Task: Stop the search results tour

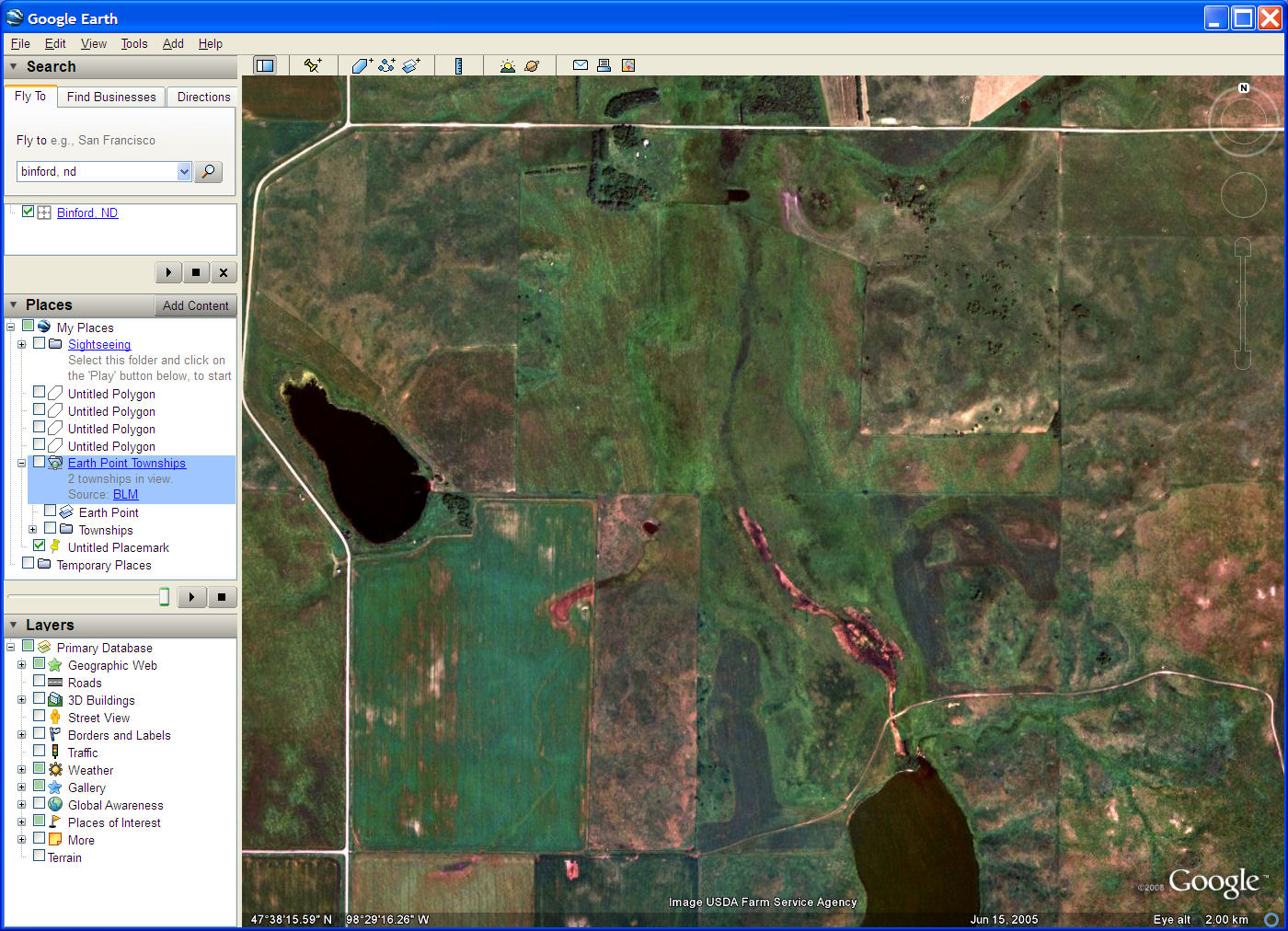Action: [196, 272]
